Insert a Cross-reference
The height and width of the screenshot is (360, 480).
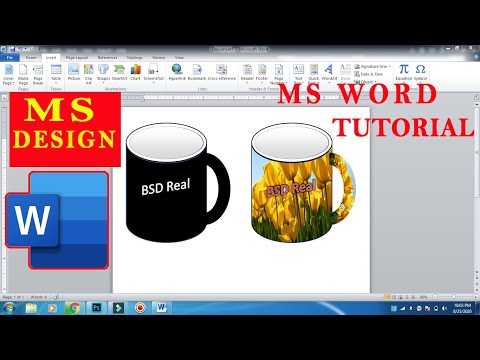pos(222,72)
